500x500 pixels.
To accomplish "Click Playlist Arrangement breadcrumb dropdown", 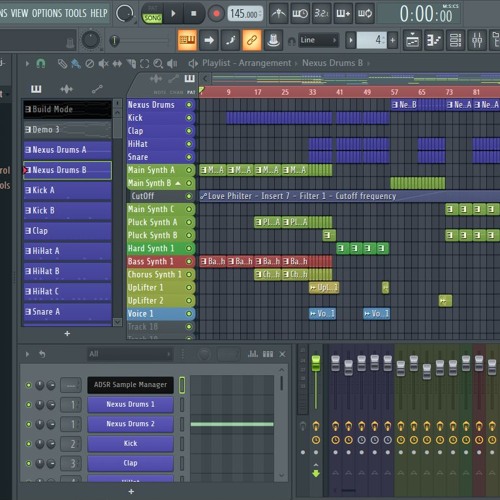I will (247, 63).
